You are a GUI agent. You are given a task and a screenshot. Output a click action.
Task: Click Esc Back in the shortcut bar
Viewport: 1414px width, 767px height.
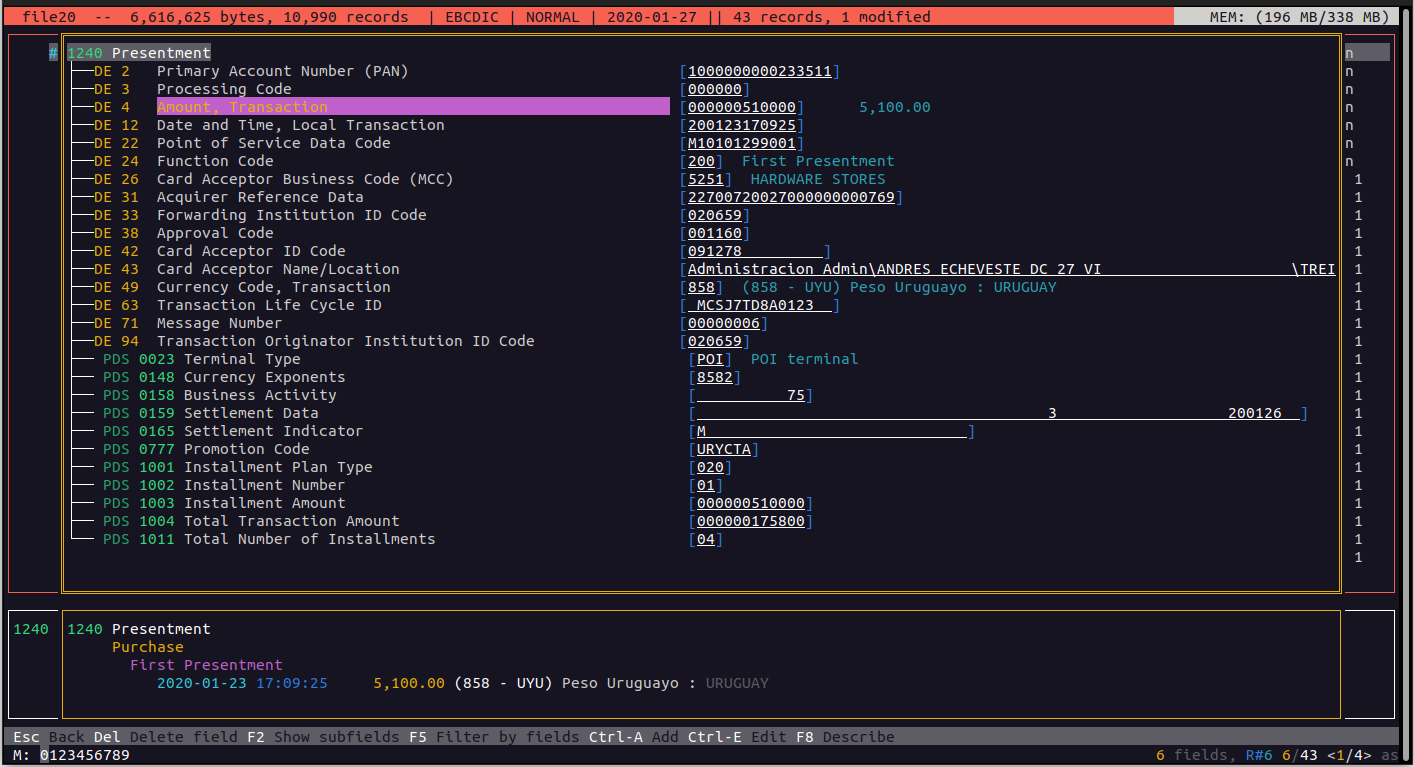pyautogui.click(x=49, y=737)
